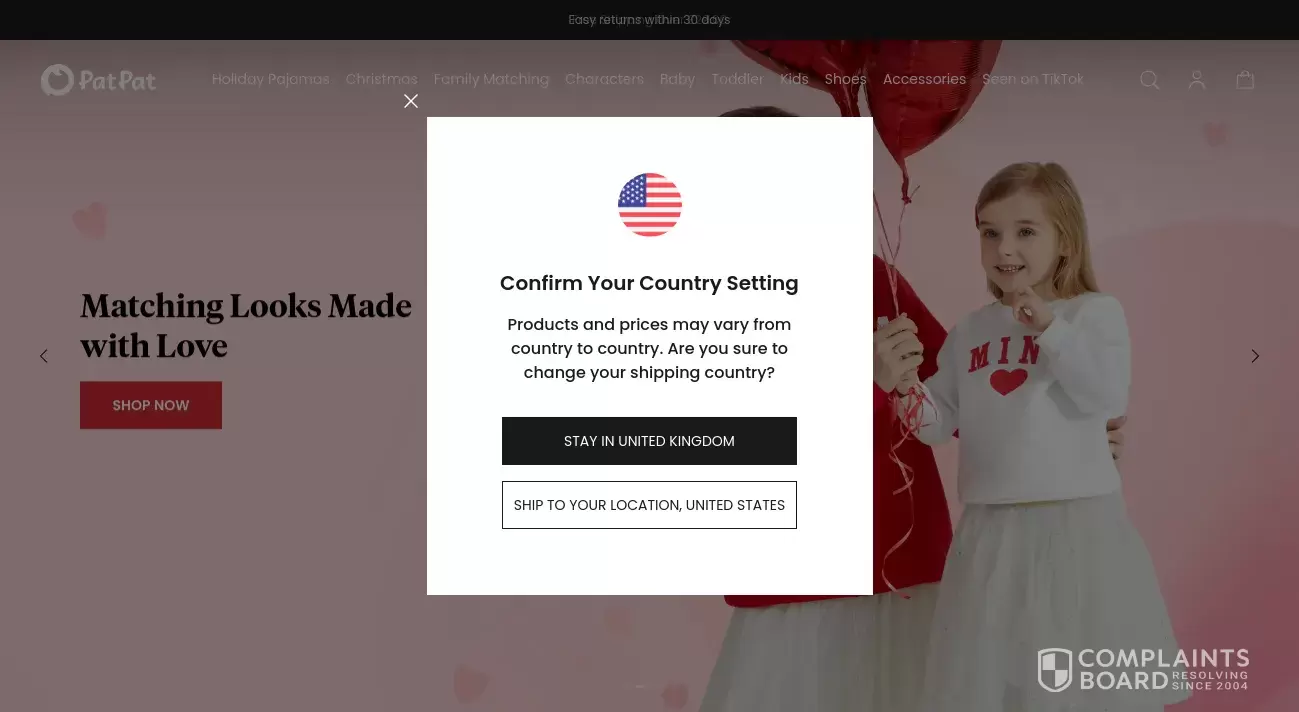1299x712 pixels.
Task: Open the search icon in header
Action: tap(1150, 80)
